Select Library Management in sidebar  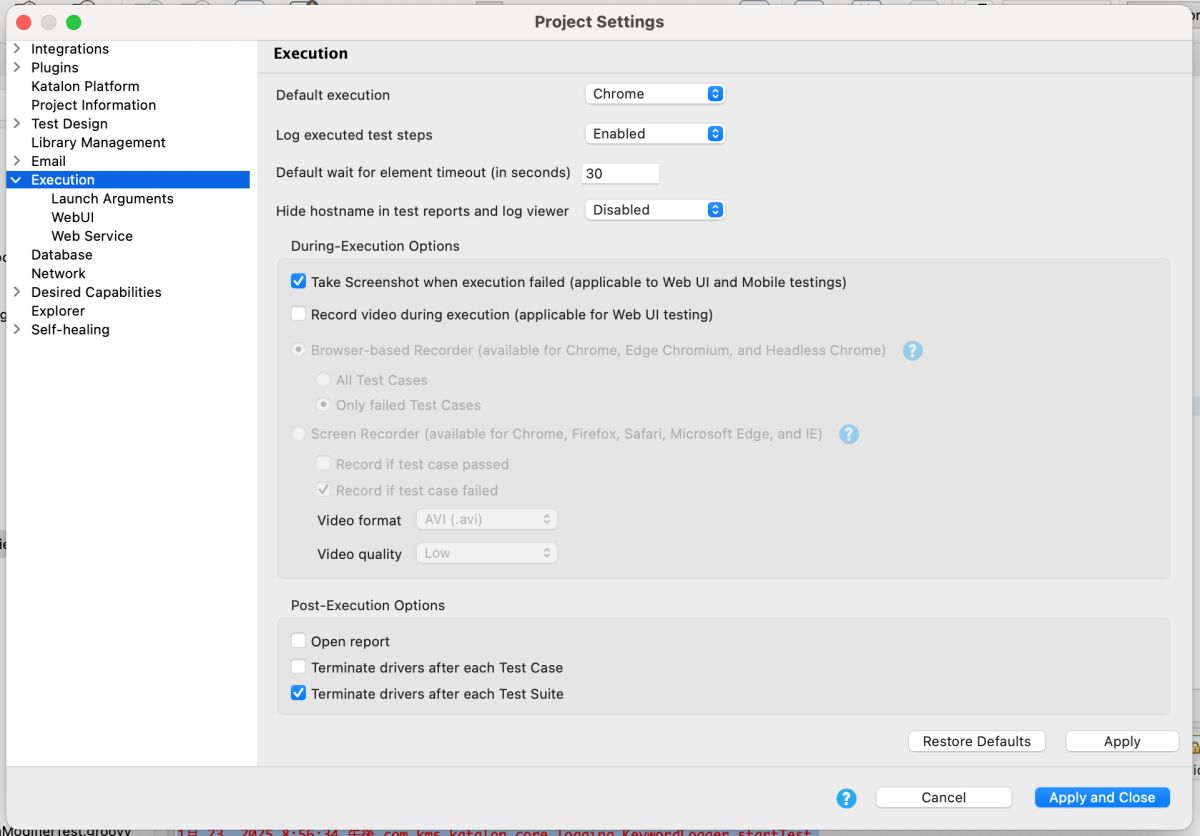point(98,142)
